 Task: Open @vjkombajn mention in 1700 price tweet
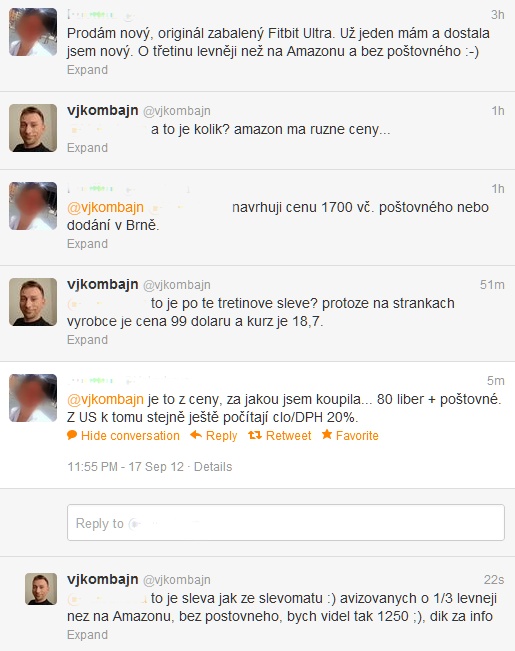click(x=105, y=207)
